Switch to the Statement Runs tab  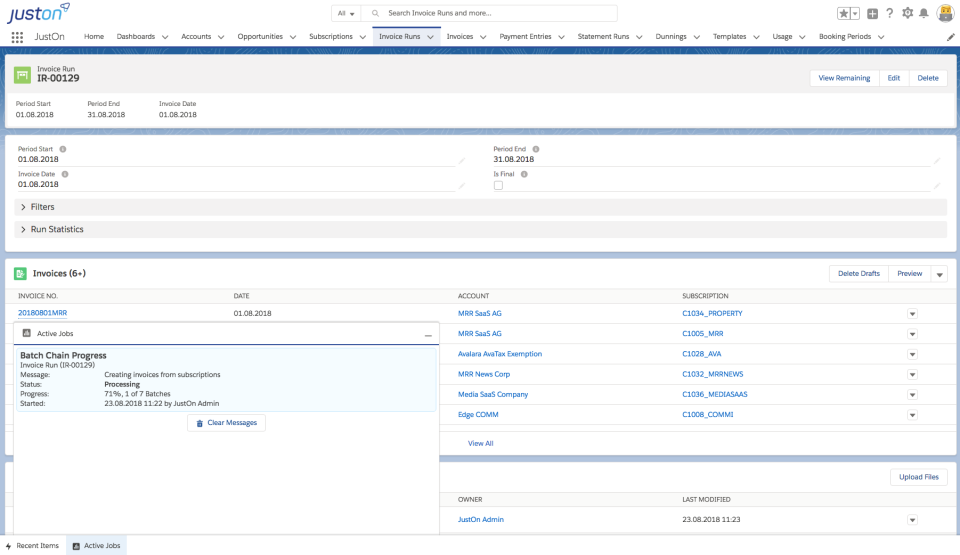tap(603, 37)
